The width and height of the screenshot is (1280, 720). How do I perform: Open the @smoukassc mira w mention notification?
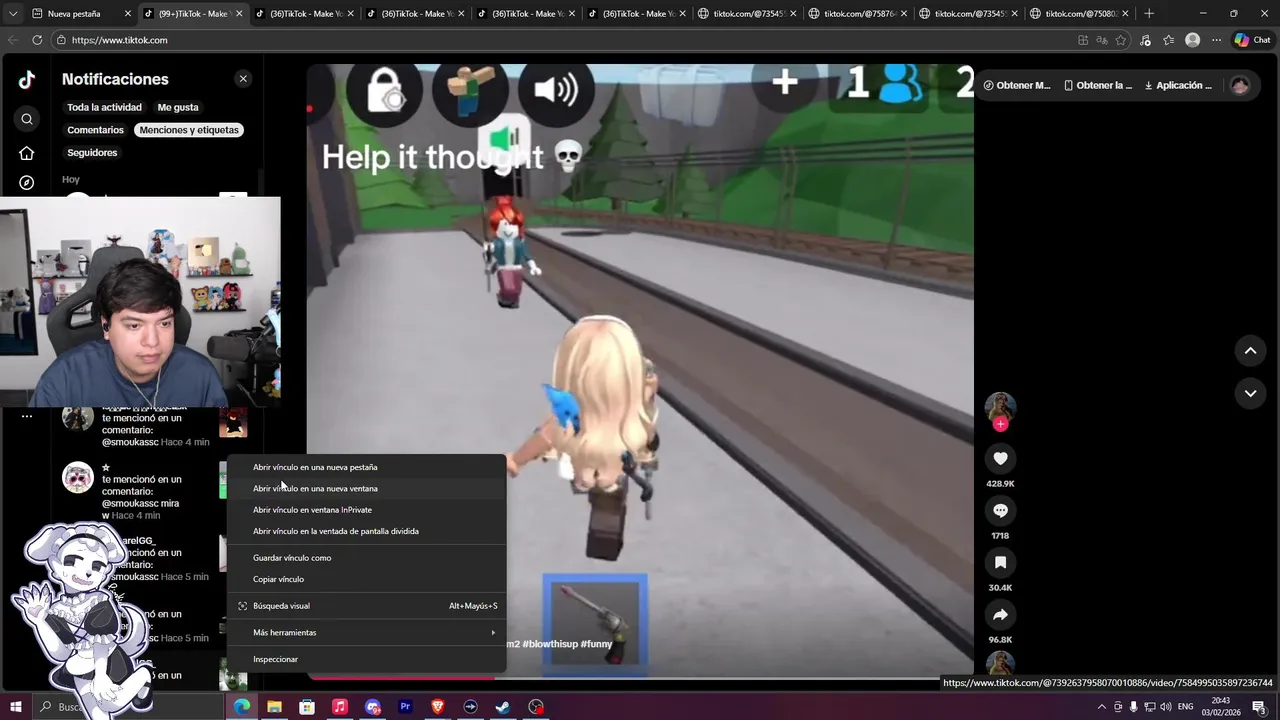click(140, 492)
